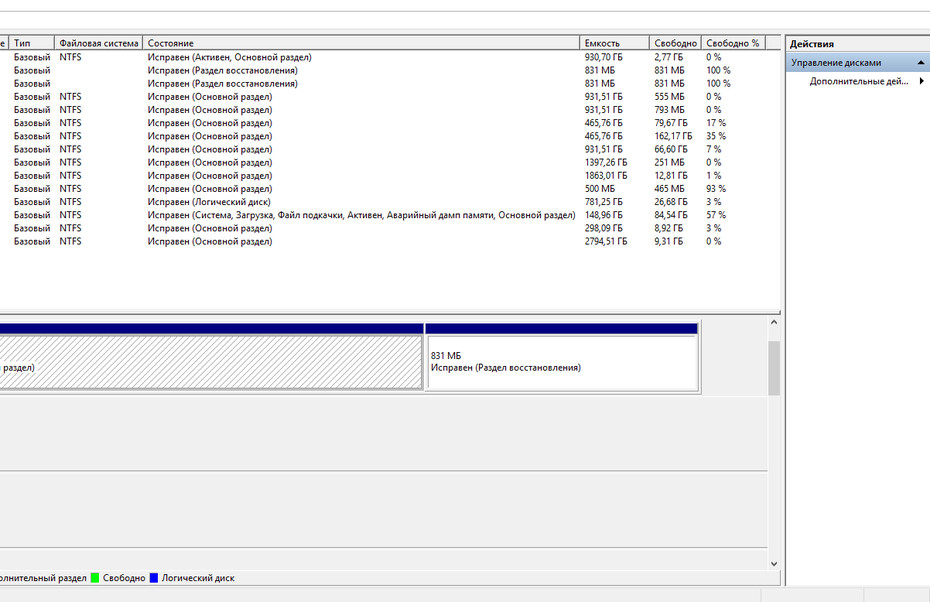Image resolution: width=930 pixels, height=602 pixels.
Task: Click the 465 МБ free space cell
Action: [669, 189]
